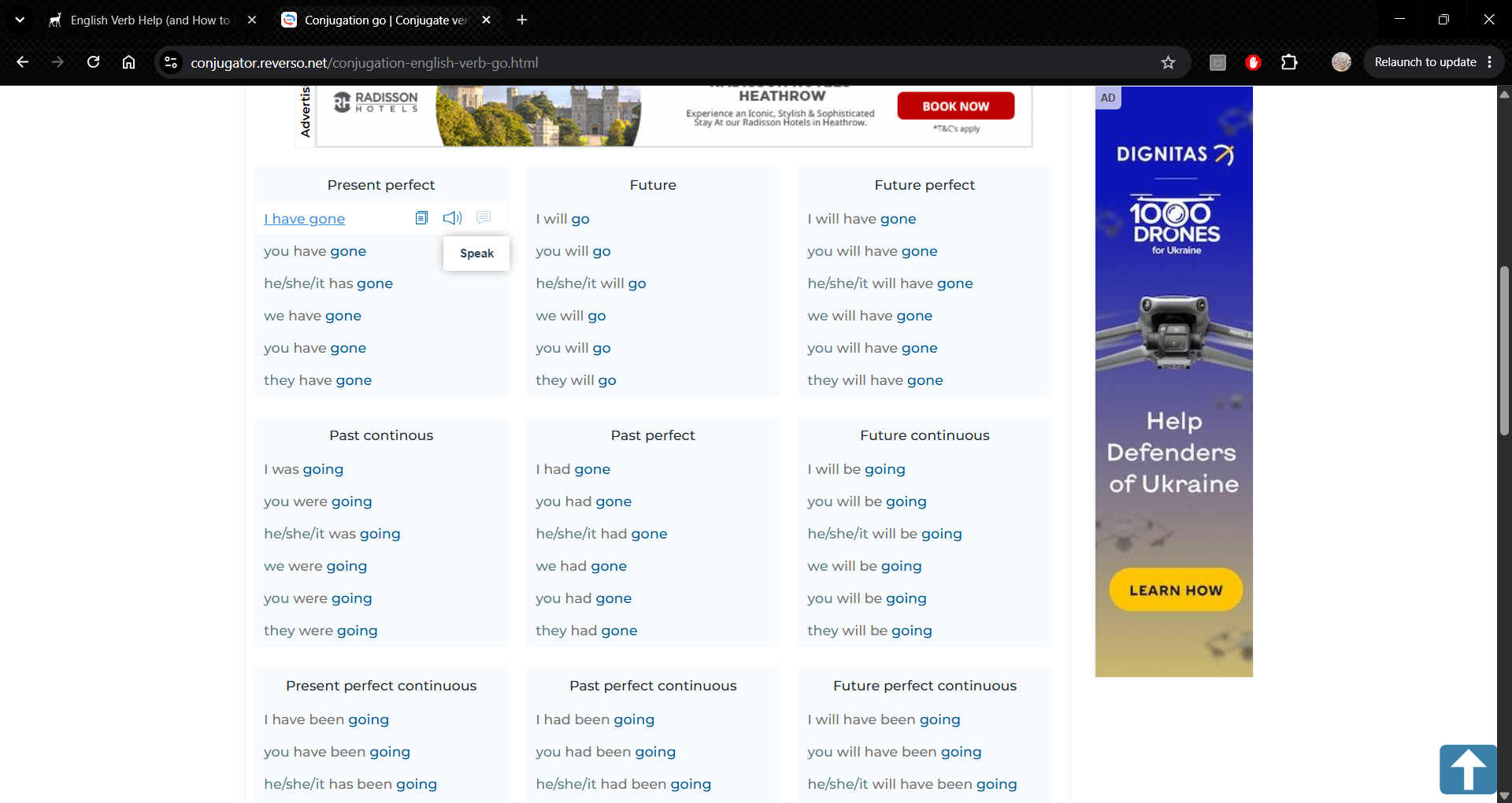Screen dimensions: 1512x803
Task: Open the profile avatar menu
Action: pos(1341,62)
